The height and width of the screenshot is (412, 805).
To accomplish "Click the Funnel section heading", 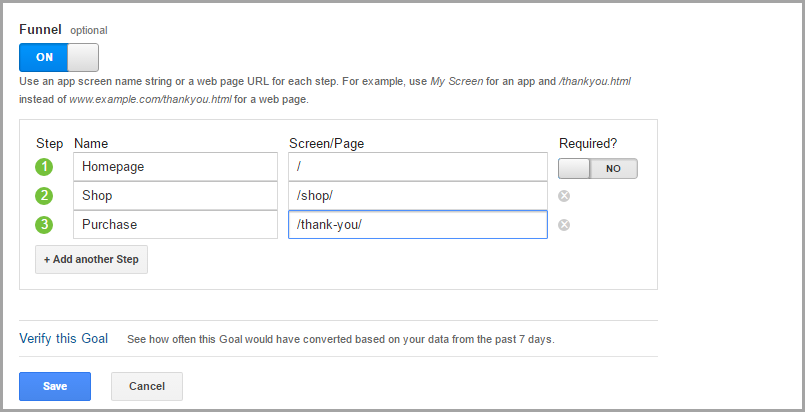I will [x=41, y=29].
